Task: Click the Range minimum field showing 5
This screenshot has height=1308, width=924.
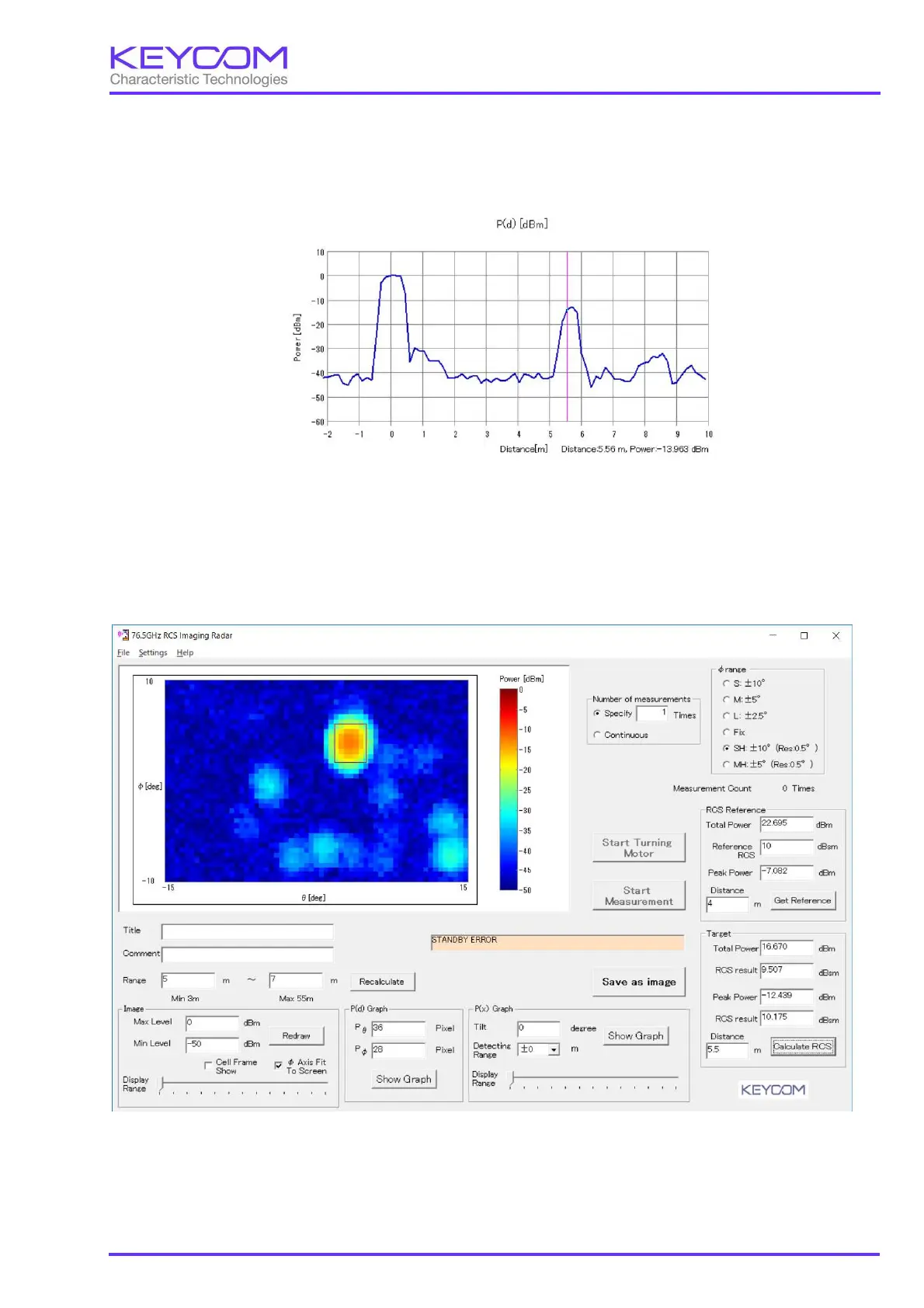Action: coord(188,980)
